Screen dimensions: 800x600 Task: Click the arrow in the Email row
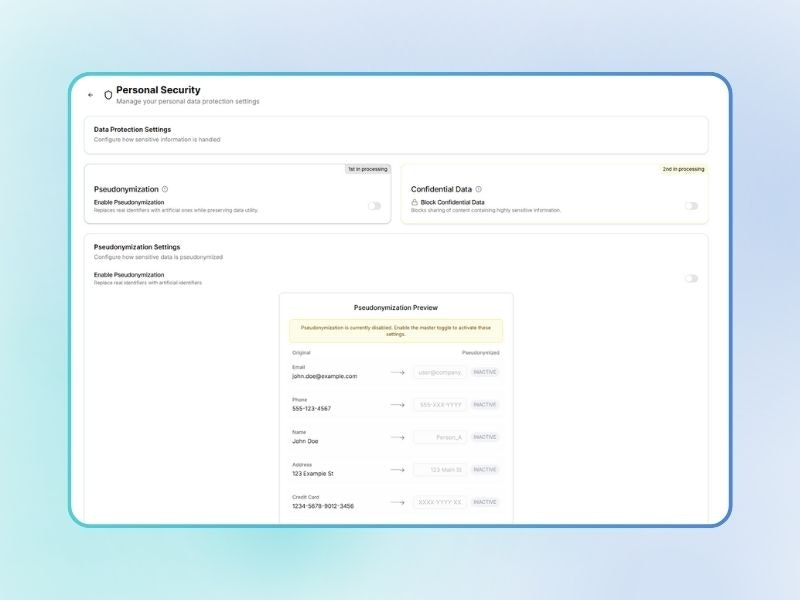[397, 372]
